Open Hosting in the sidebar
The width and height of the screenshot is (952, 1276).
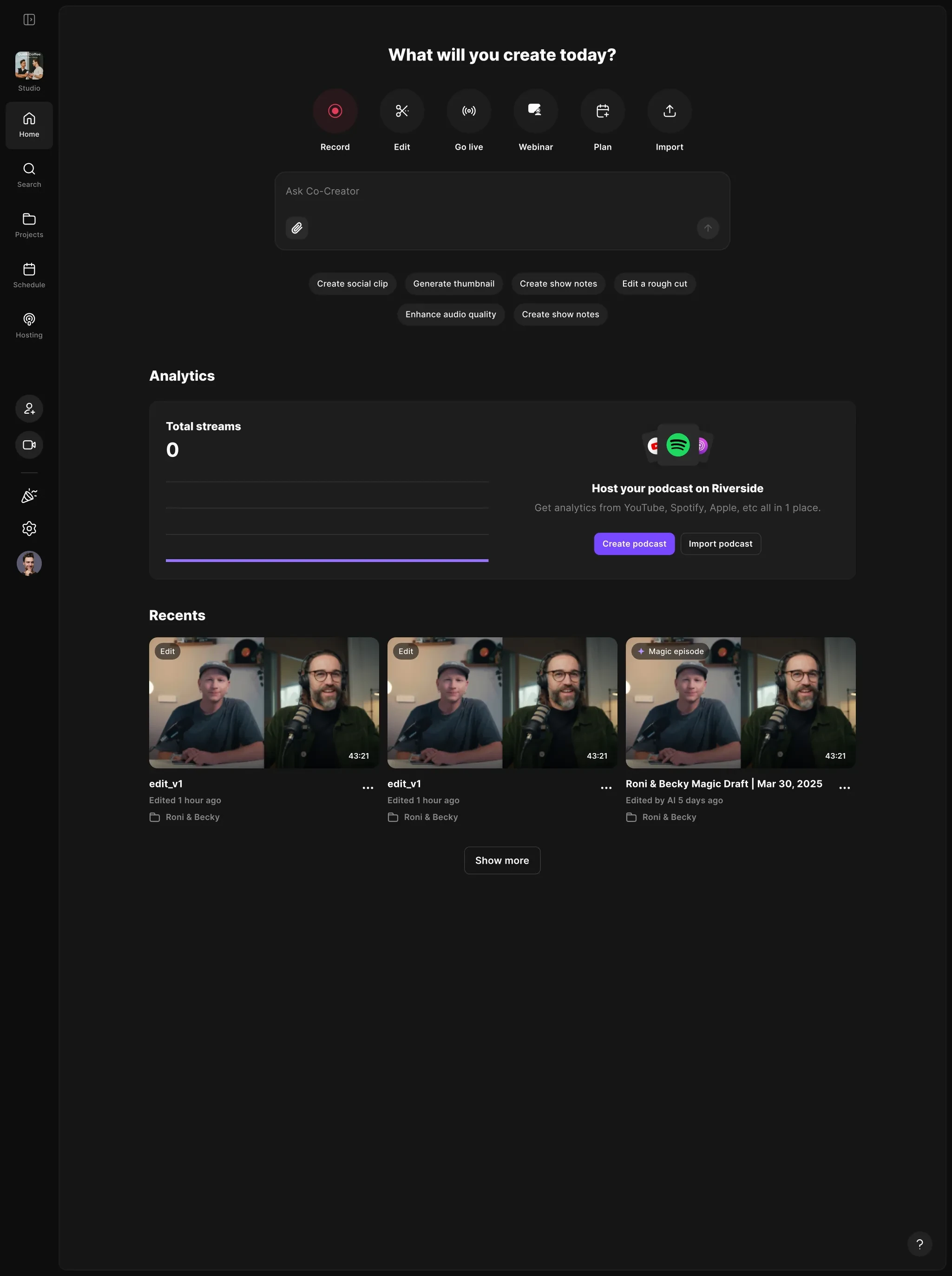click(x=29, y=326)
